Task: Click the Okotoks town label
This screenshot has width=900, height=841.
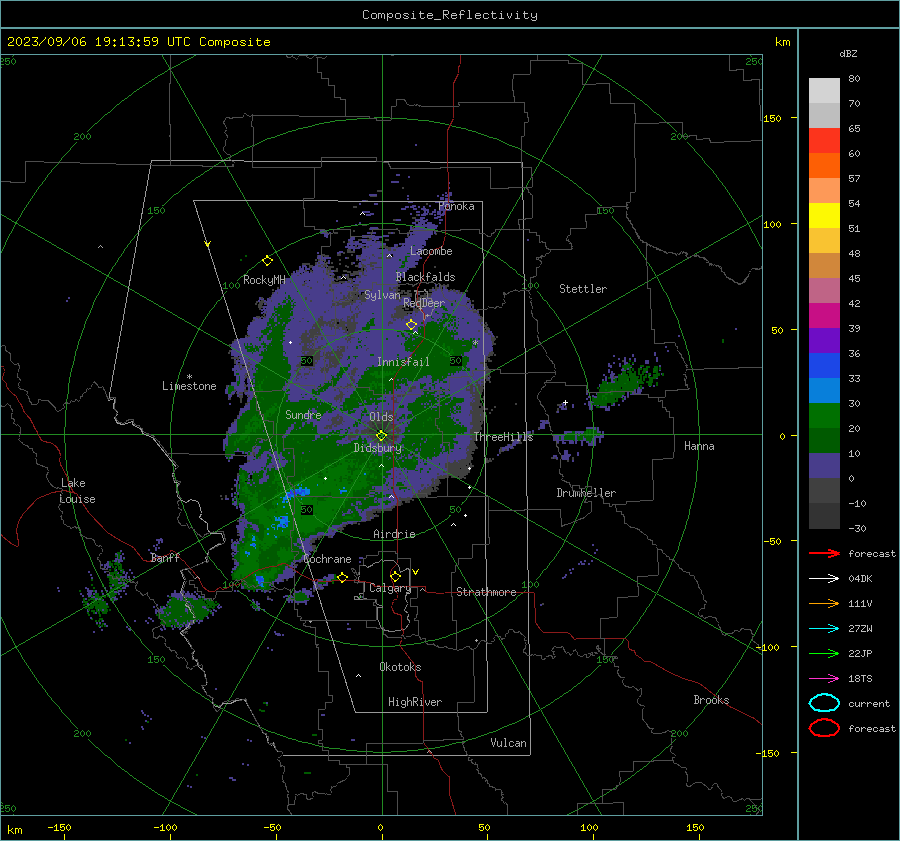Action: pos(400,667)
